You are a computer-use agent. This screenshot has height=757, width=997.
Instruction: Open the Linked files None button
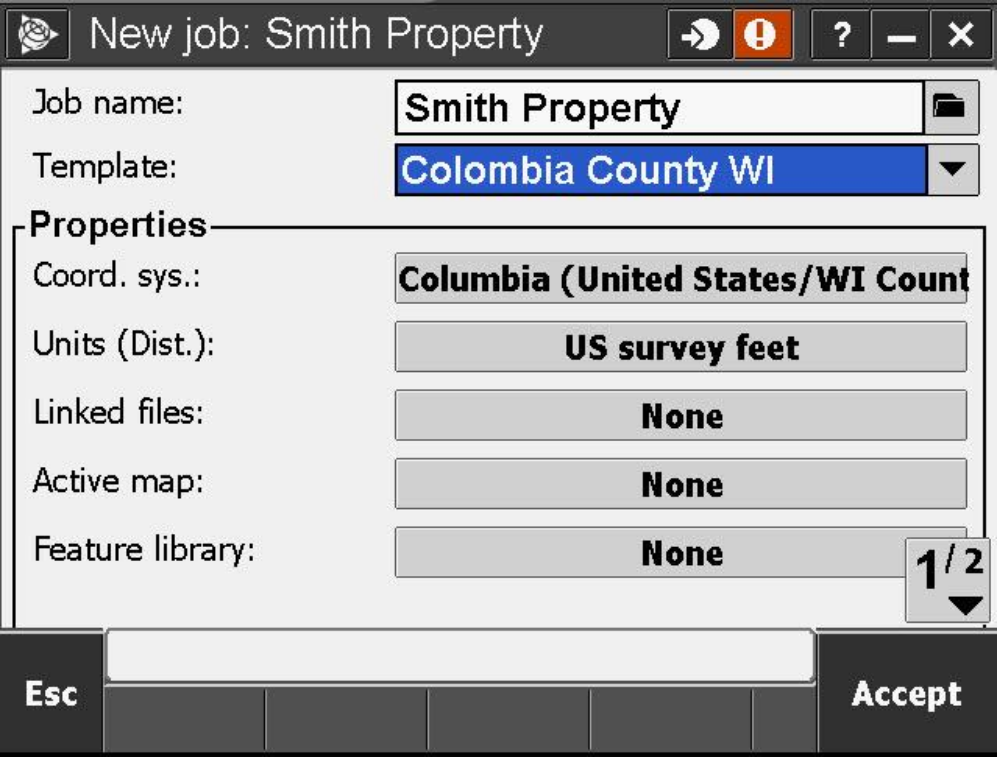681,416
